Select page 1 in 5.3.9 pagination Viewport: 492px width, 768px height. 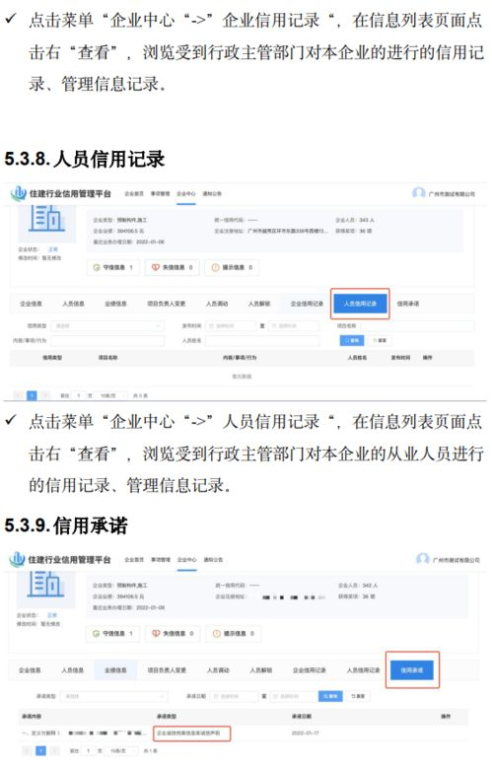pos(41,750)
